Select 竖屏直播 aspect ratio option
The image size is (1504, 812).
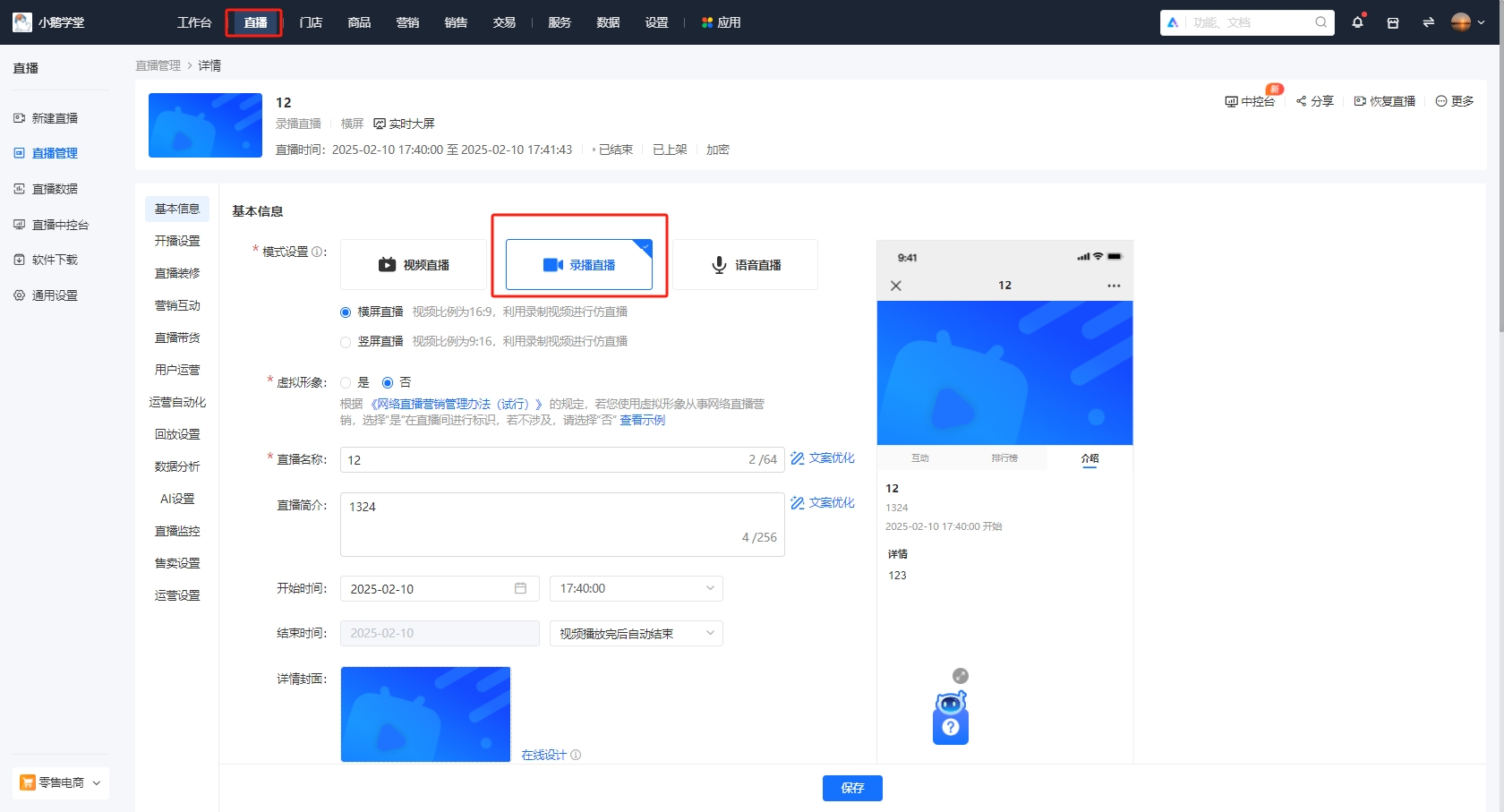346,341
